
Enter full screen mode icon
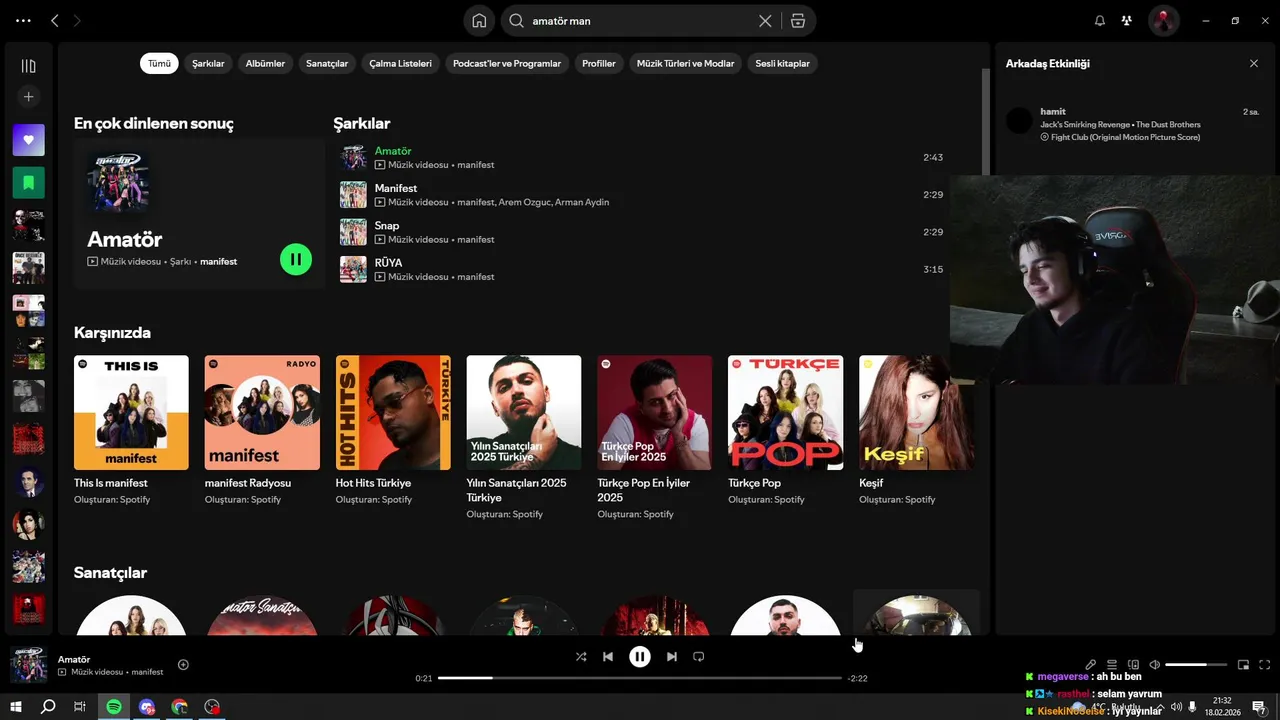(x=1265, y=665)
